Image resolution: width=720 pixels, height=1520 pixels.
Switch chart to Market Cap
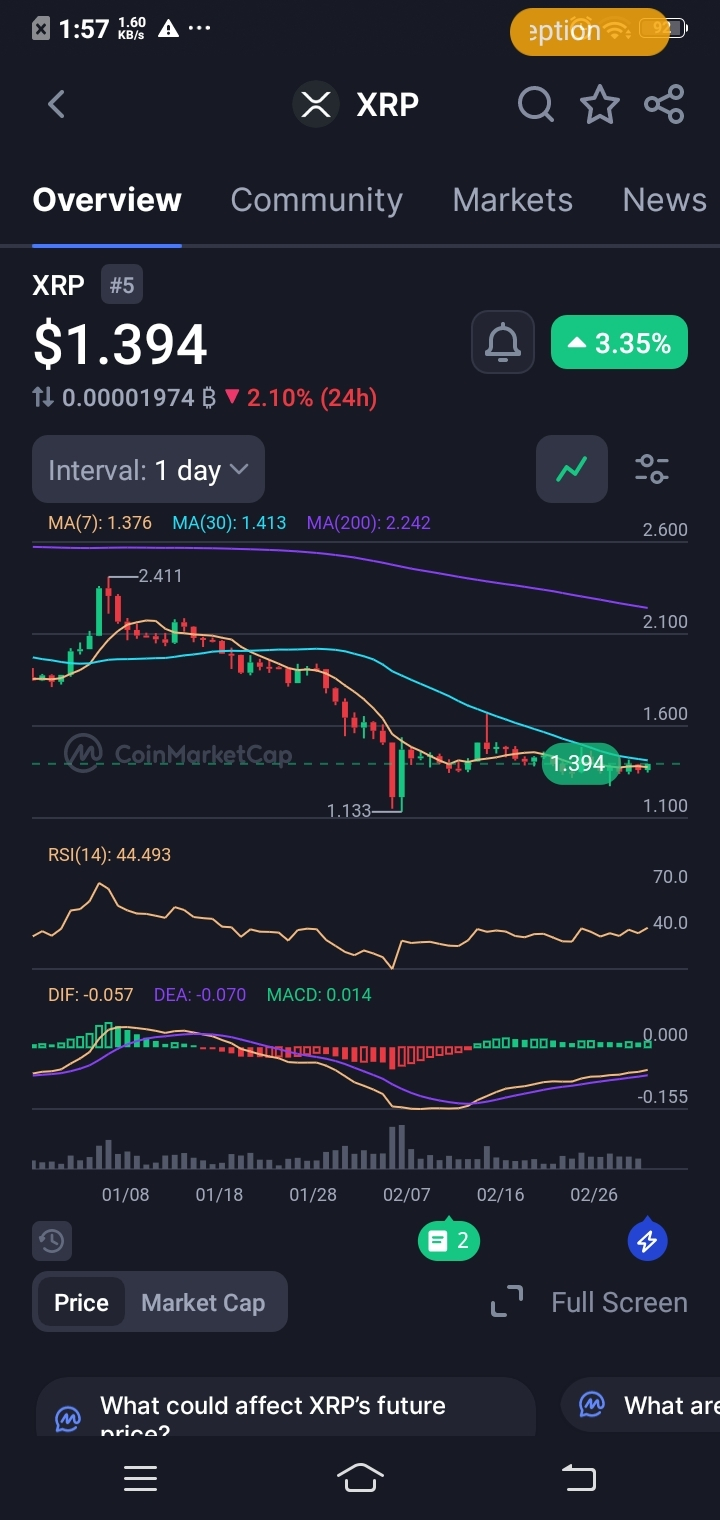203,1302
